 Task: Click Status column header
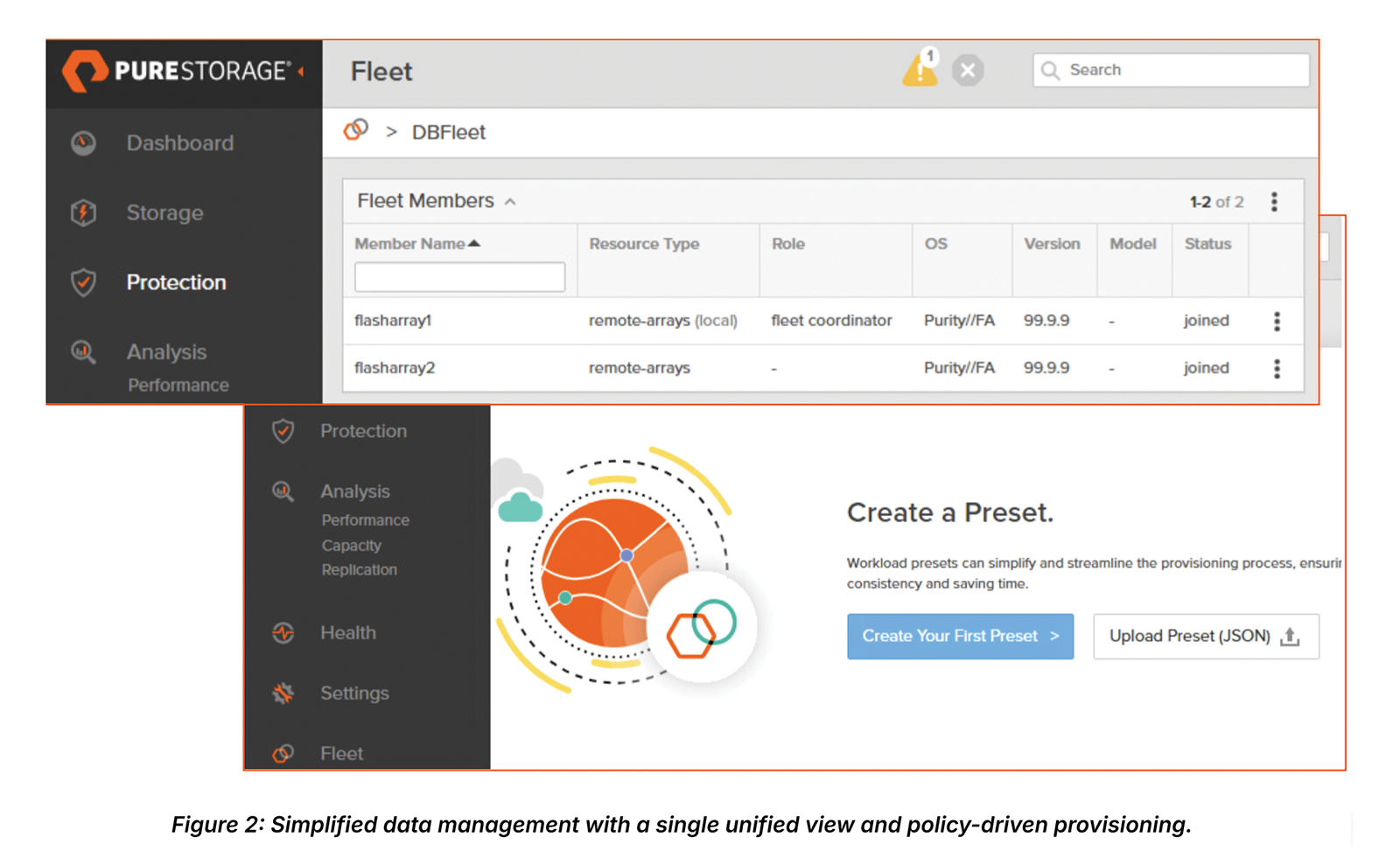[1207, 244]
